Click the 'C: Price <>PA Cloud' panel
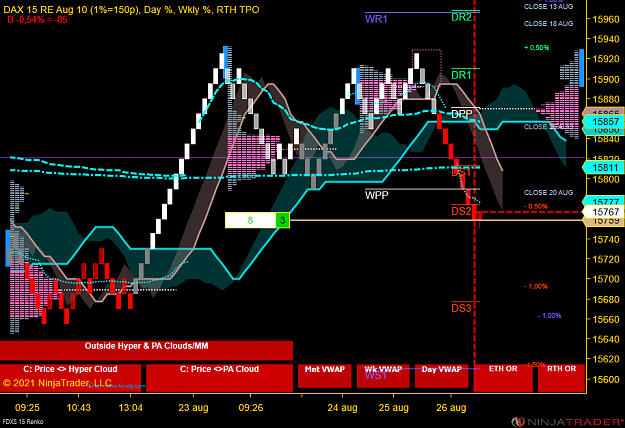This screenshot has width=625, height=428. tap(219, 377)
